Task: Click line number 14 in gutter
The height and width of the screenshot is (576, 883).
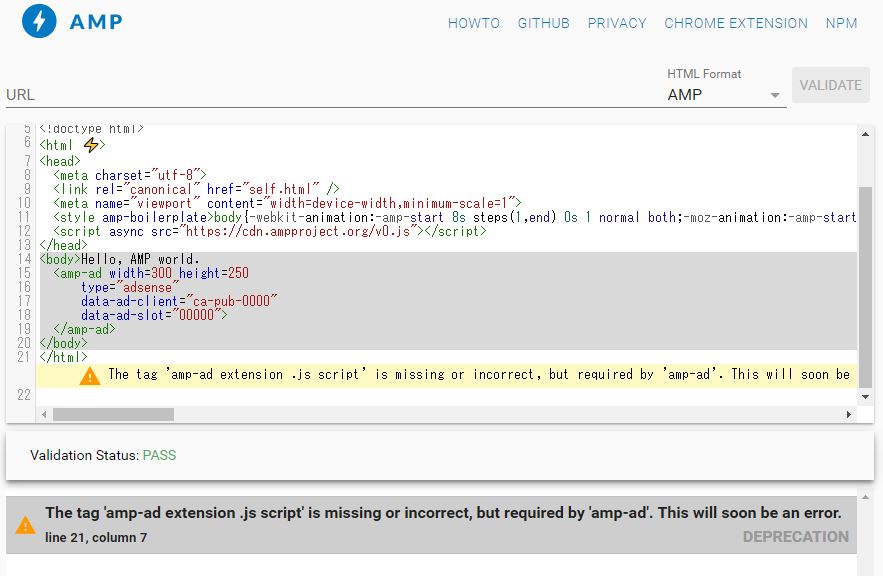Action: click(x=24, y=259)
